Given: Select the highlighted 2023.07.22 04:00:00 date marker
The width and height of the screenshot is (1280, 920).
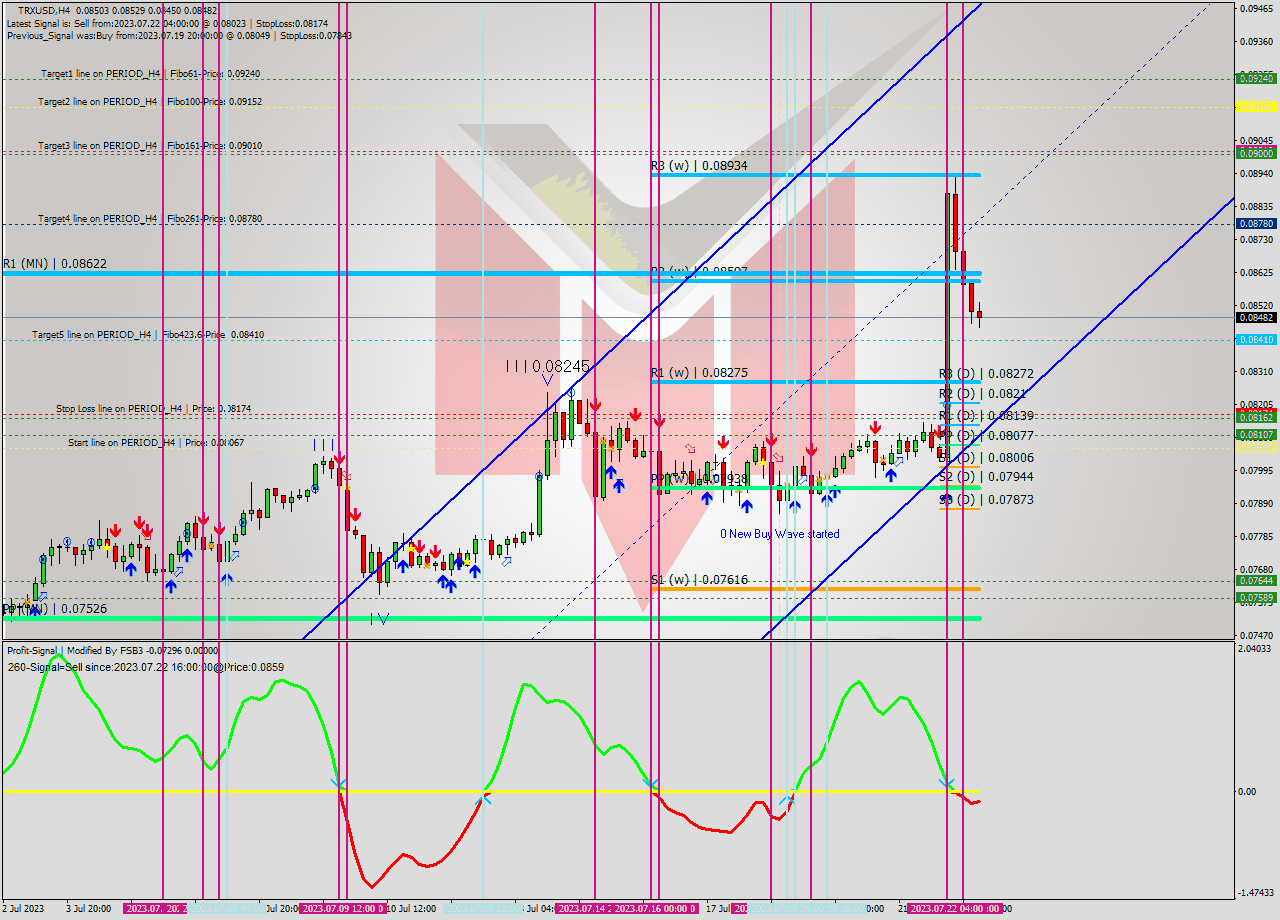Looking at the screenshot, I should coord(953,908).
